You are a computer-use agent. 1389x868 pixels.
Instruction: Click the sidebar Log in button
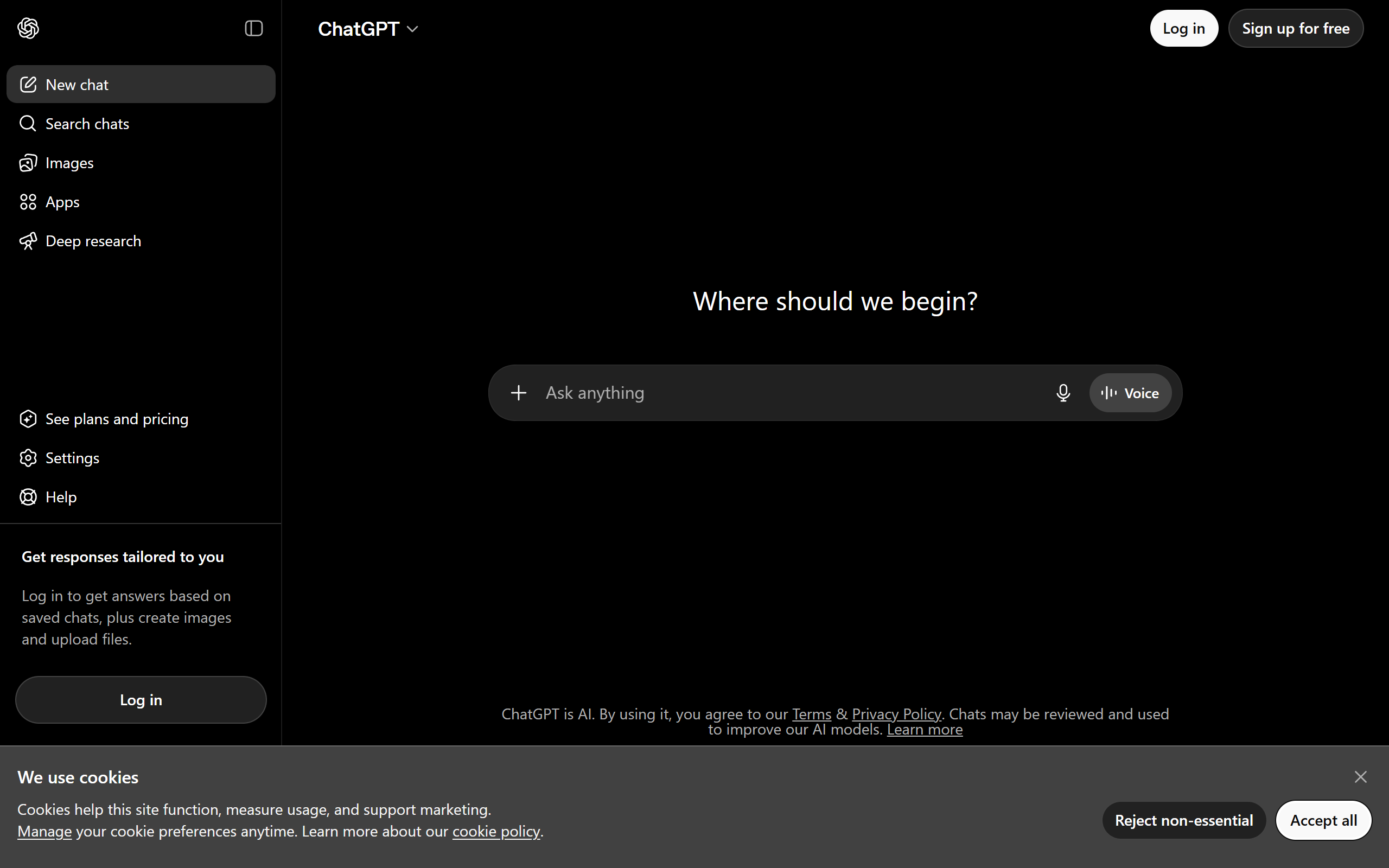(141, 699)
